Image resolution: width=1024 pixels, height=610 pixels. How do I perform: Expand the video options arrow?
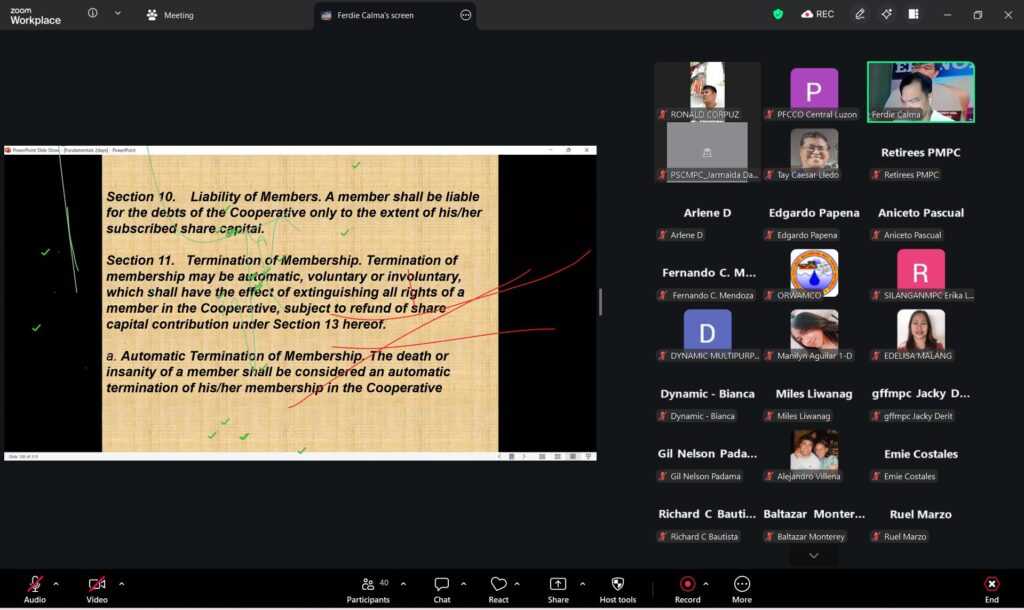(x=122, y=583)
